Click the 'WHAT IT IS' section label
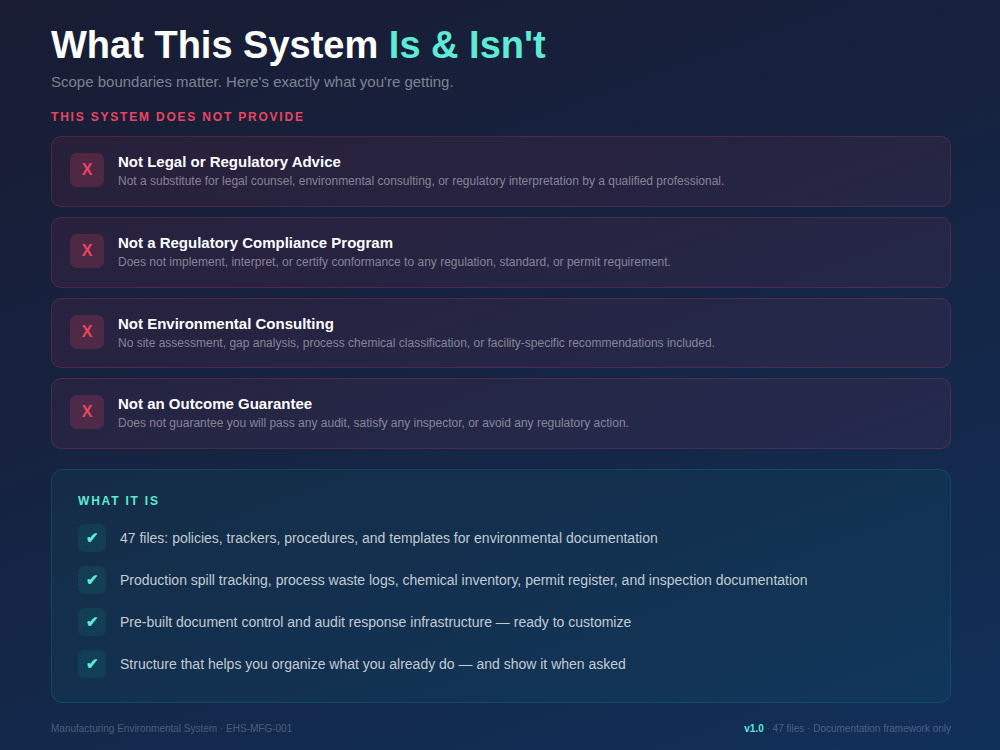The width and height of the screenshot is (1000, 750). [118, 501]
